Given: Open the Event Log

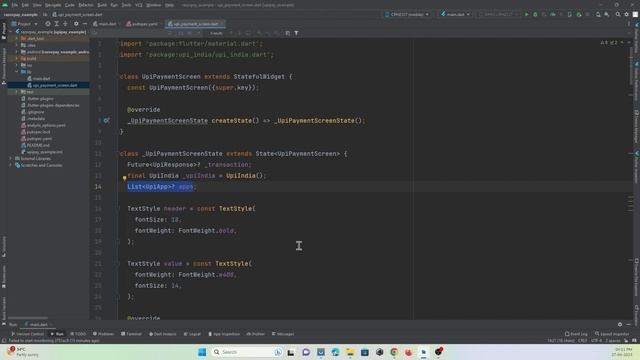Looking at the screenshot, I should (x=576, y=334).
